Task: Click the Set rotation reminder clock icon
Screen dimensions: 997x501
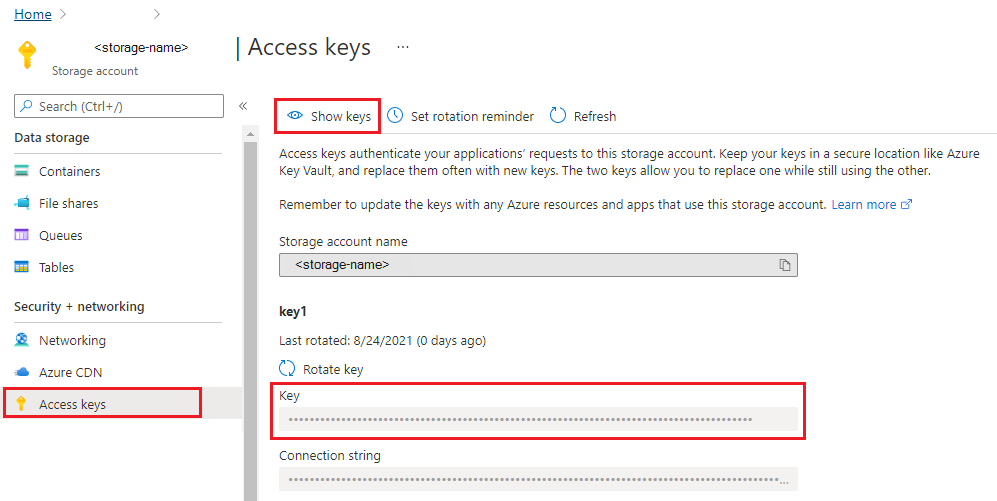Action: click(396, 116)
